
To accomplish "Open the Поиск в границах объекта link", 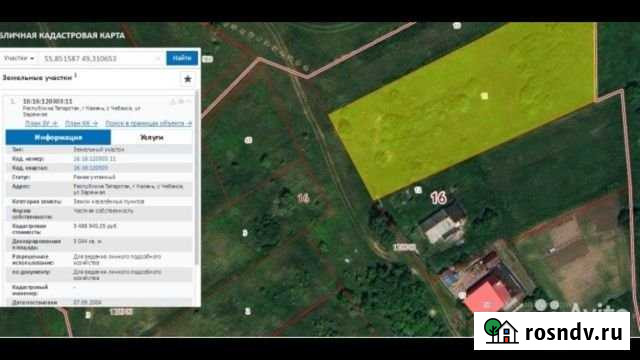I will pos(149,123).
